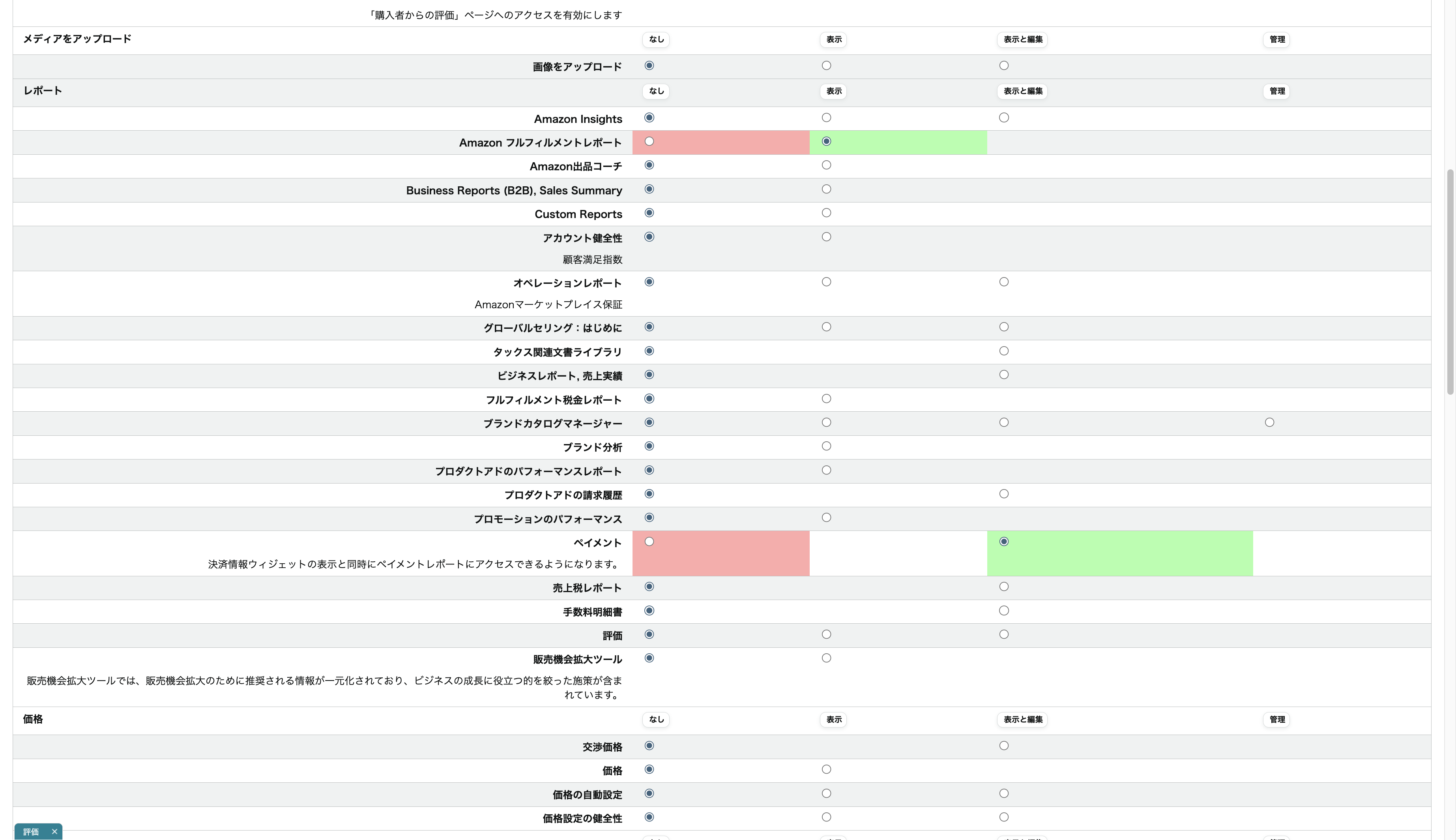Select 表示と編集 for 交渉価格
1456x840 pixels.
point(1004,745)
